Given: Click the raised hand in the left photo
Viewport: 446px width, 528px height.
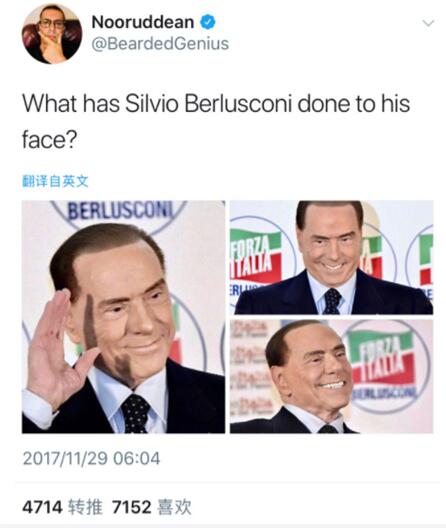Looking at the screenshot, I should (56, 347).
